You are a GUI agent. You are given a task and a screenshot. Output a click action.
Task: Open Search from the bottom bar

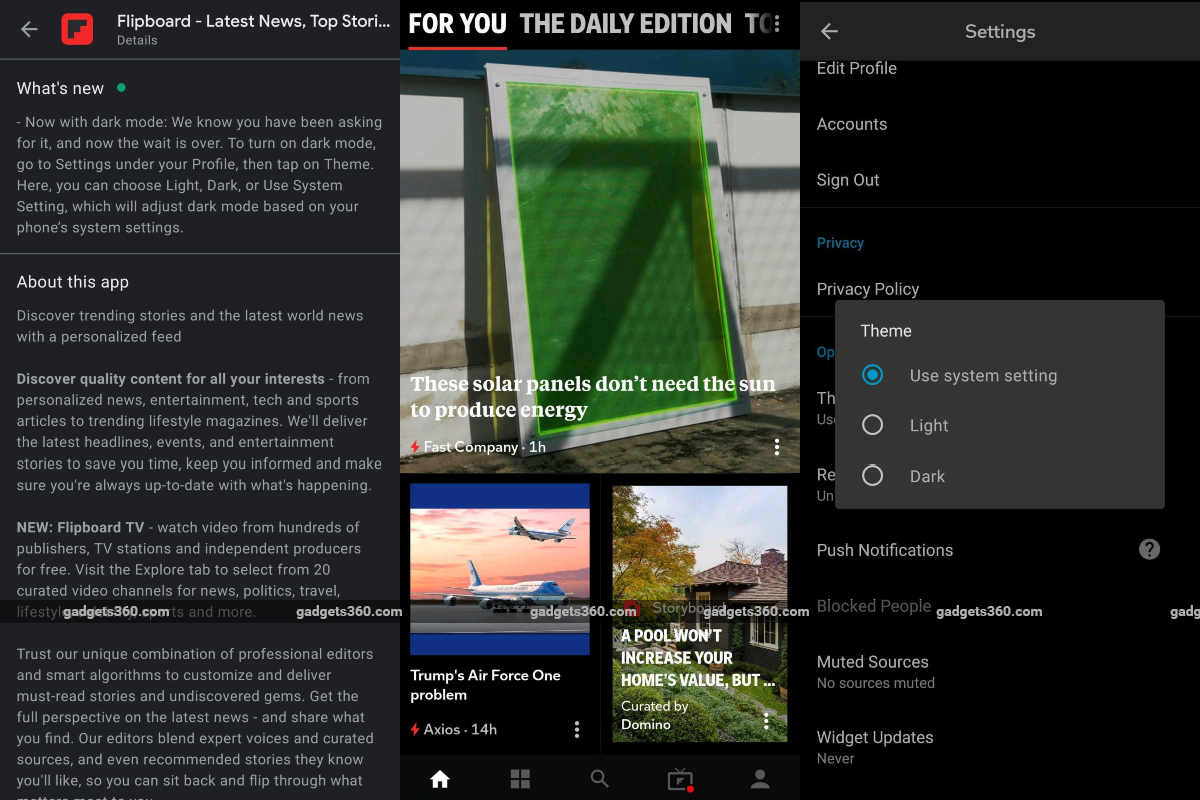599,778
